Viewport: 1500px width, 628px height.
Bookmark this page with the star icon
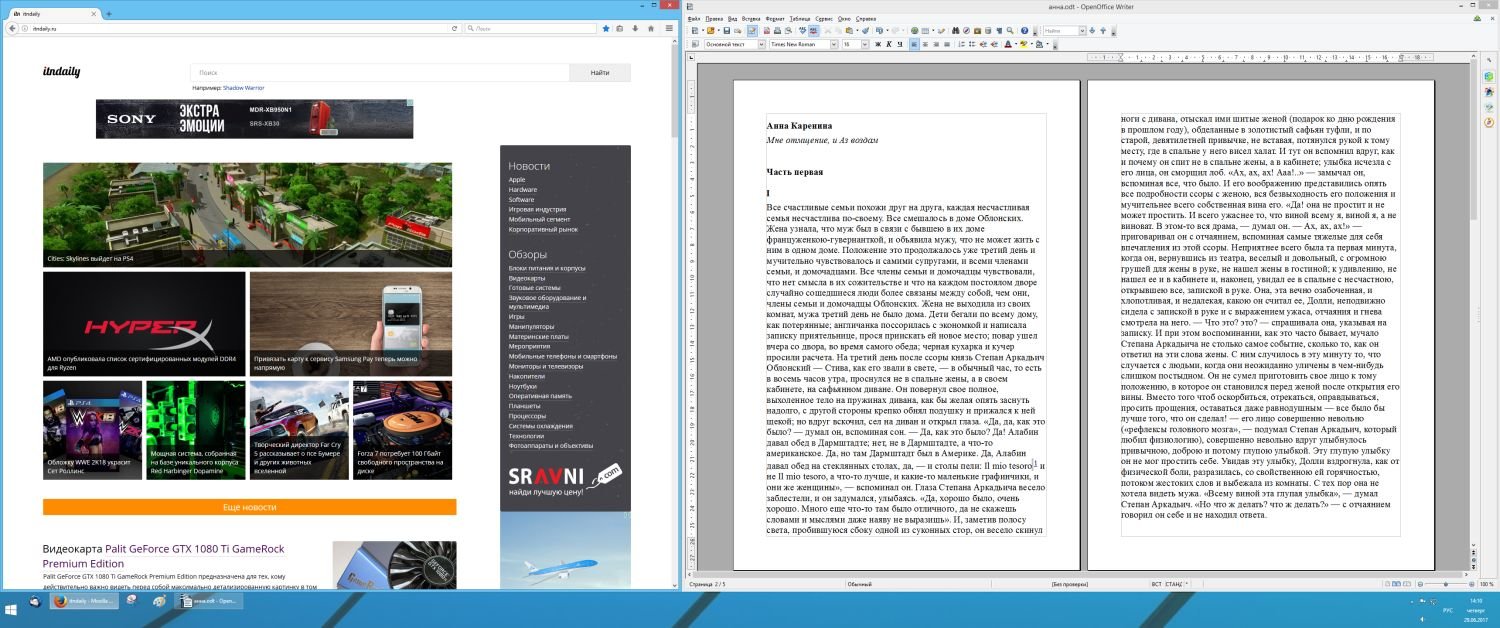point(606,28)
